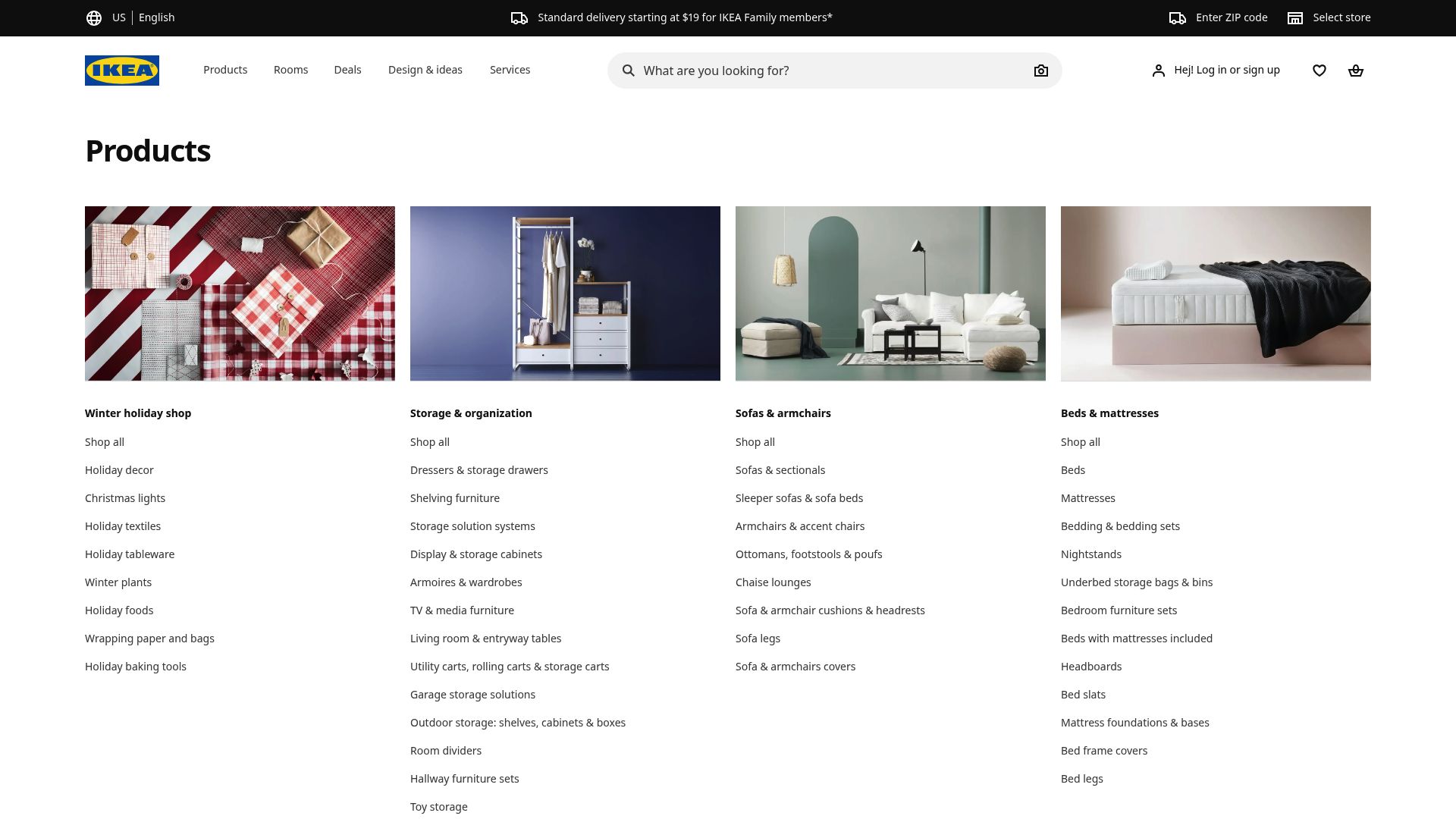Viewport: 1456px width, 819px height.
Task: Click the store building icon beside Select store
Action: tap(1295, 17)
